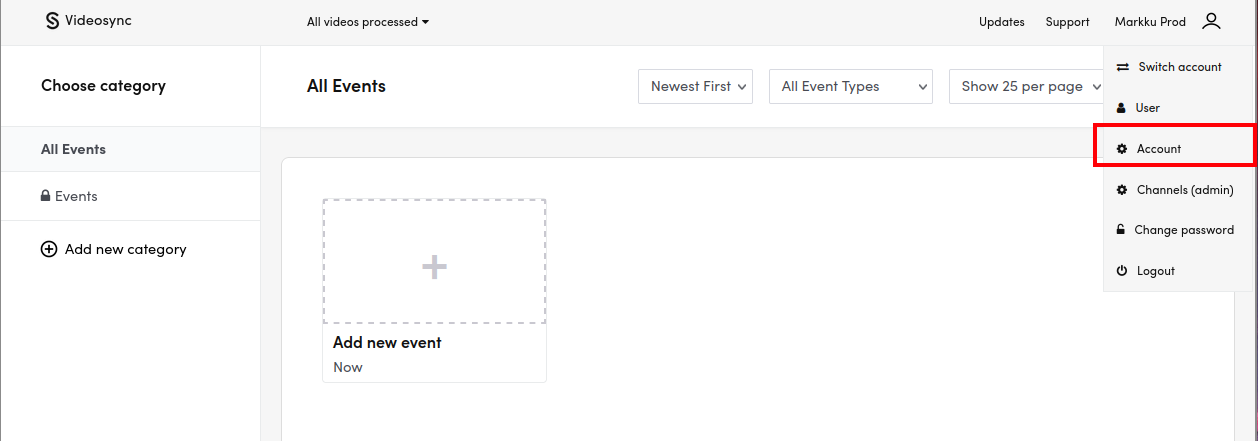Open the Show 25 per page dropdown
This screenshot has width=1258, height=441.
tap(1025, 87)
